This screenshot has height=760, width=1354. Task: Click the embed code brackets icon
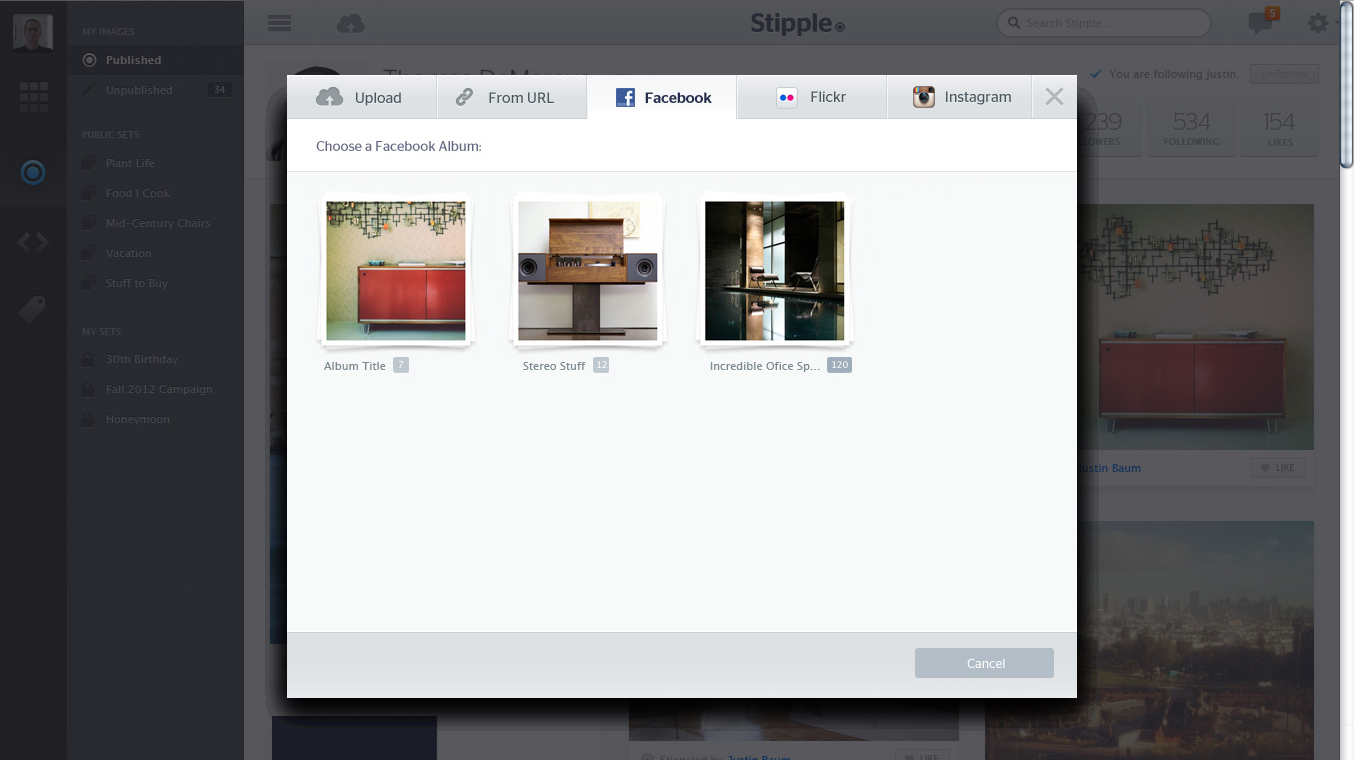pos(33,242)
